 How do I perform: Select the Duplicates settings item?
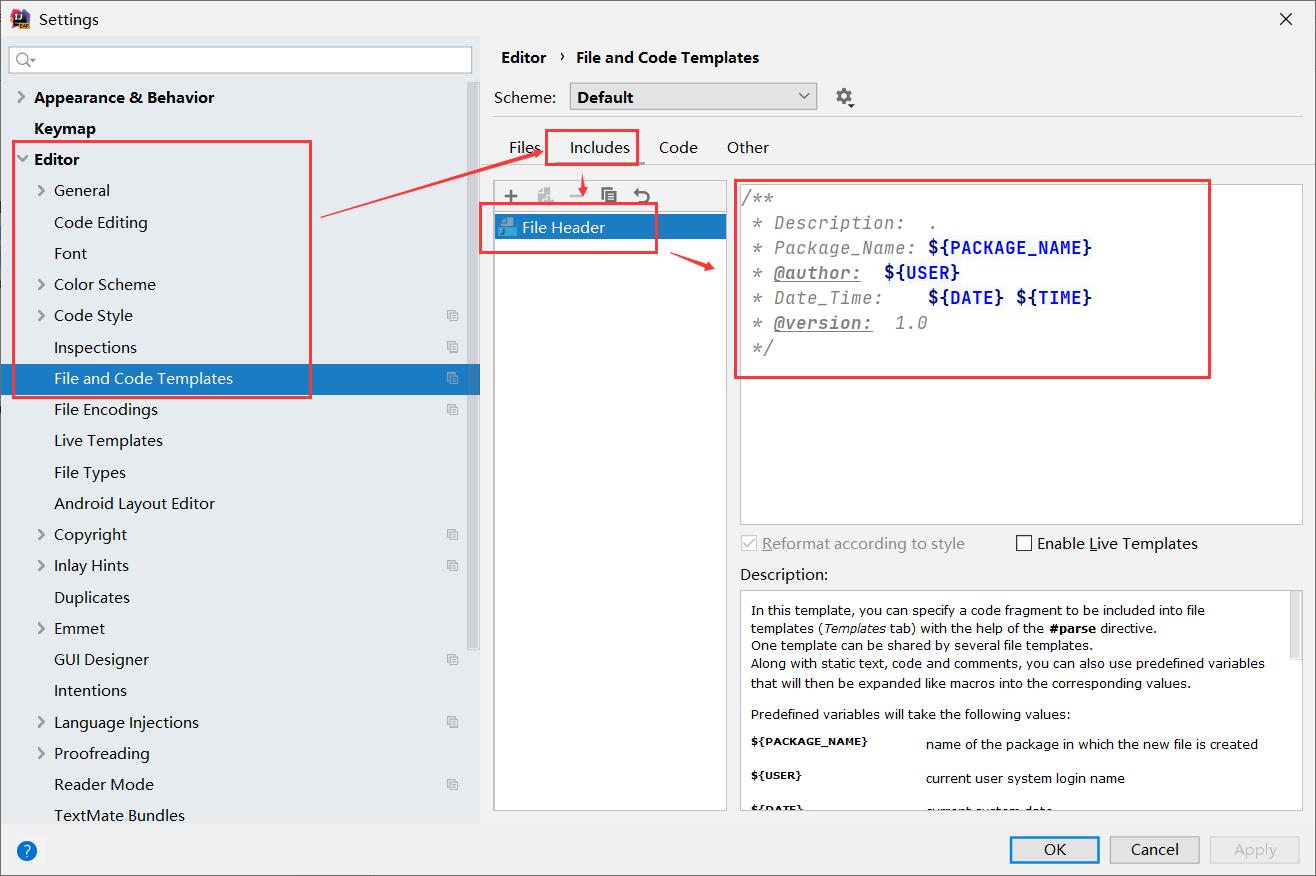coord(92,597)
